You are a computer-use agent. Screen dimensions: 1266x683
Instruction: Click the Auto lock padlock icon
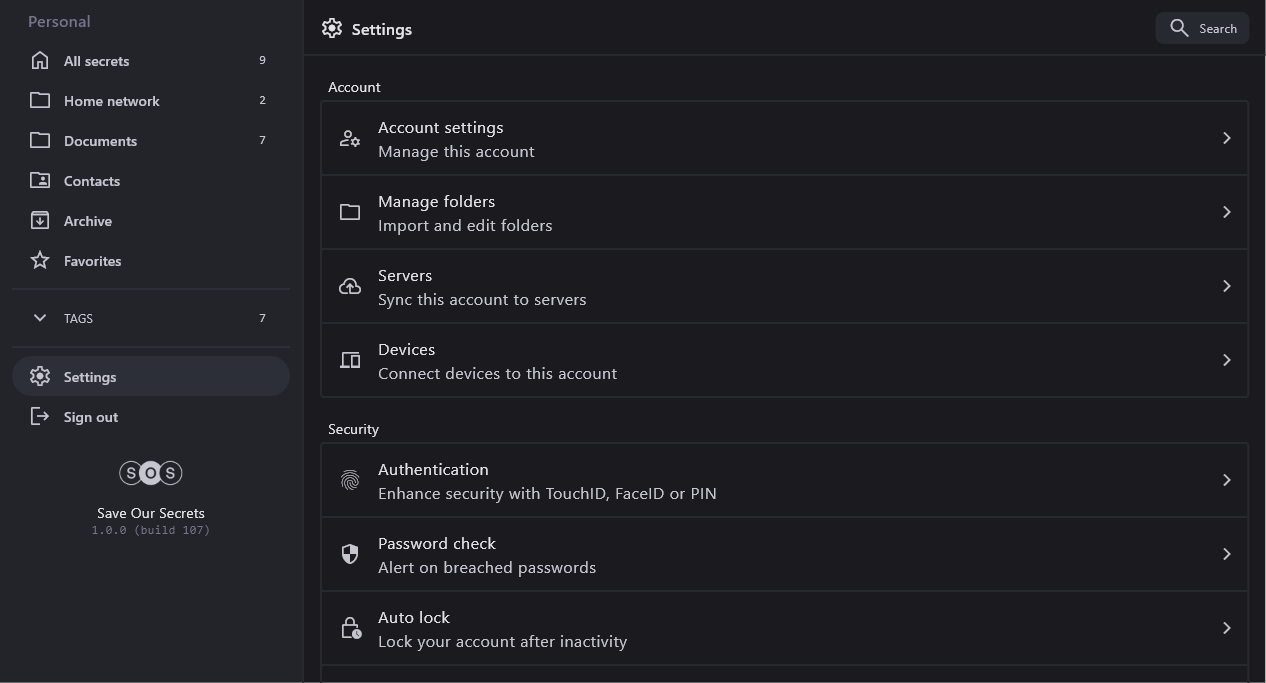[350, 629]
